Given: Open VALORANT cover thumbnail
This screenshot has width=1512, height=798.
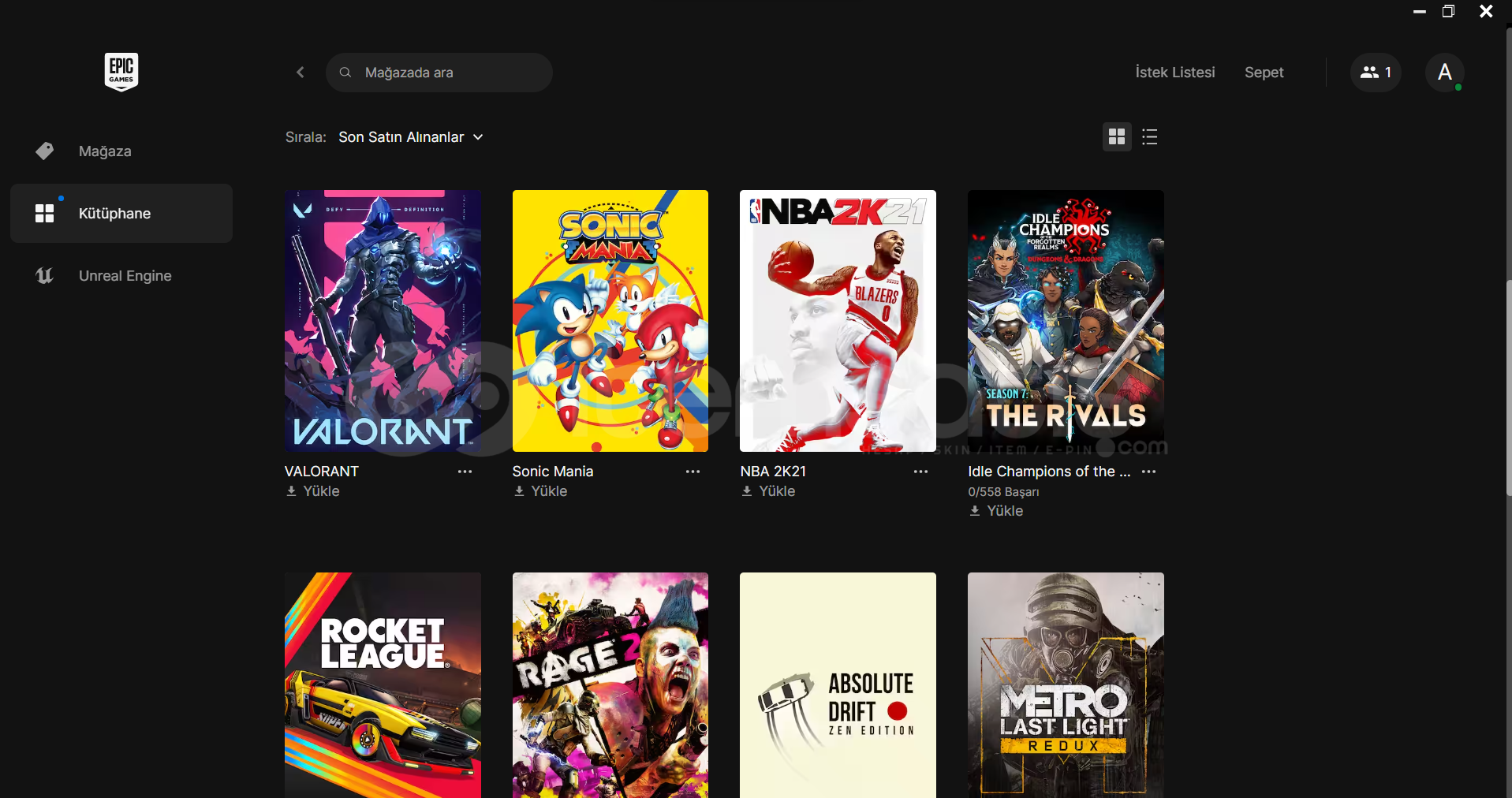Looking at the screenshot, I should click(x=383, y=321).
